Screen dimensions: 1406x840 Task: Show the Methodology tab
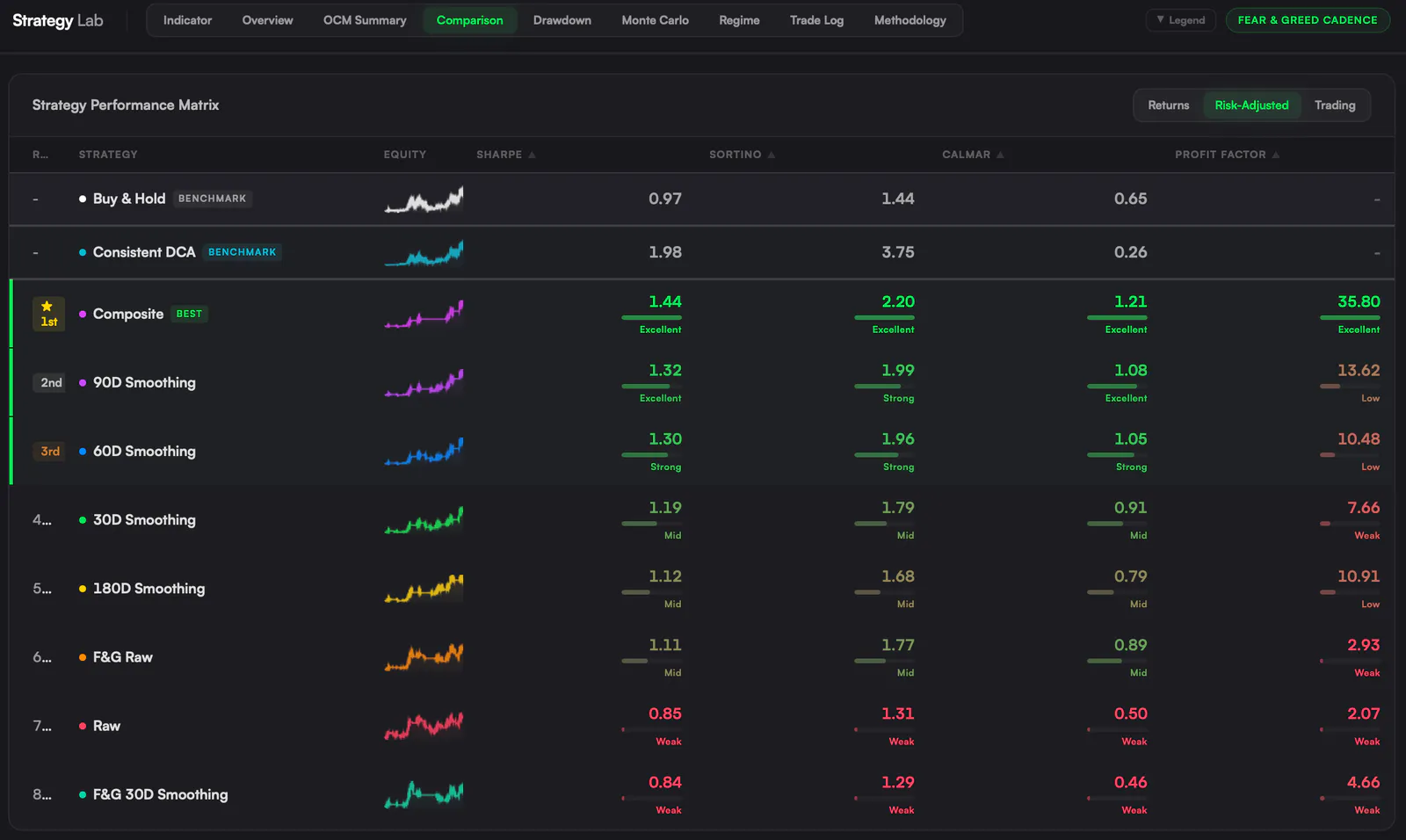coord(910,20)
